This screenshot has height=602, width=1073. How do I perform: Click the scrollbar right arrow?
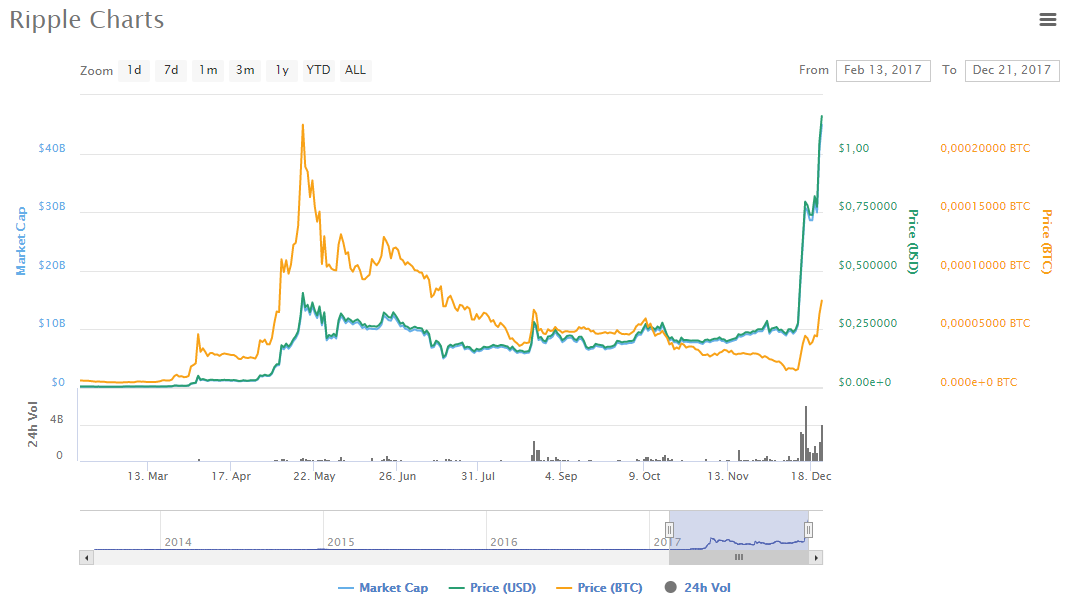[x=816, y=558]
